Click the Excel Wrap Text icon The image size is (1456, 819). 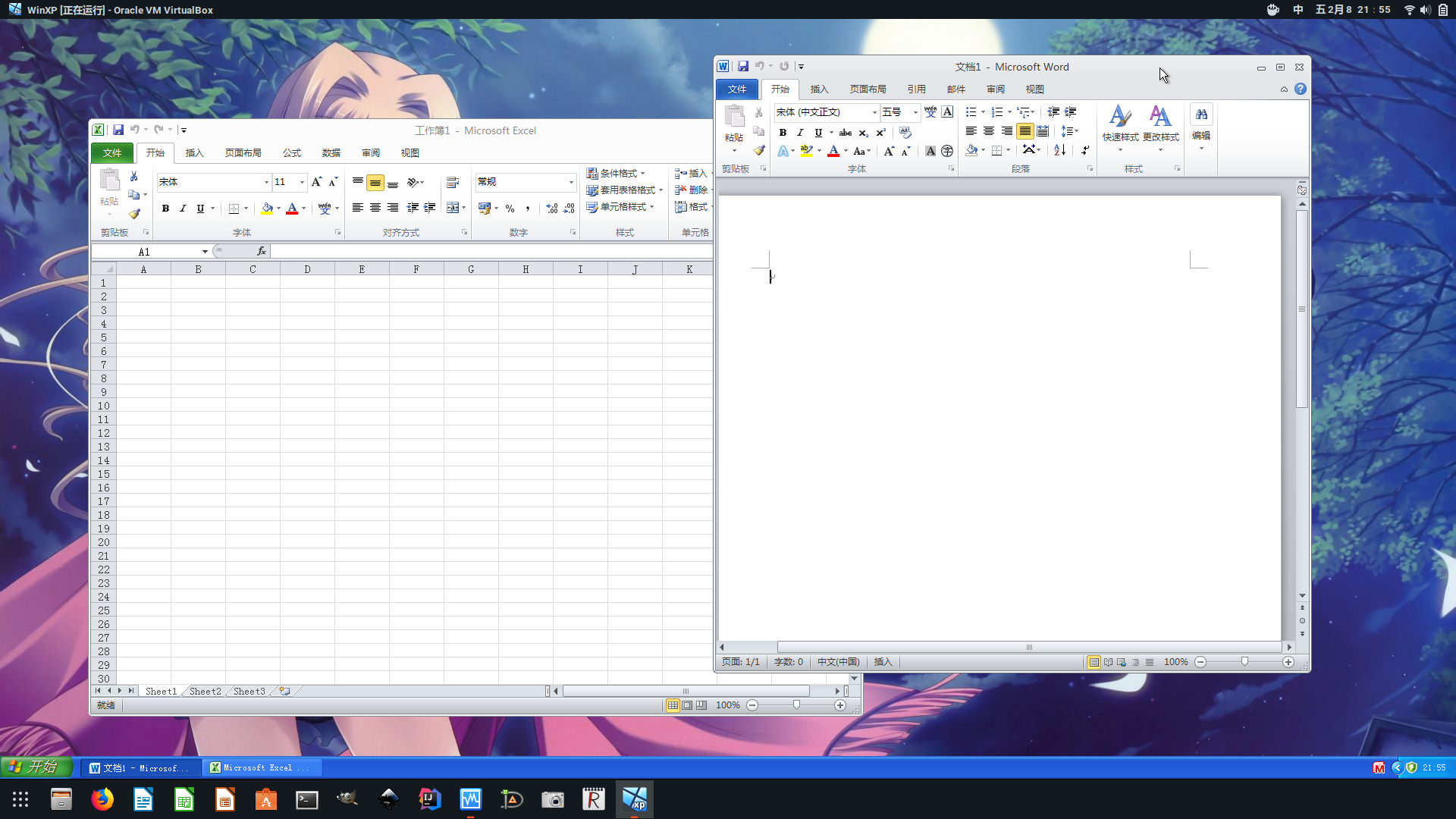tap(453, 182)
